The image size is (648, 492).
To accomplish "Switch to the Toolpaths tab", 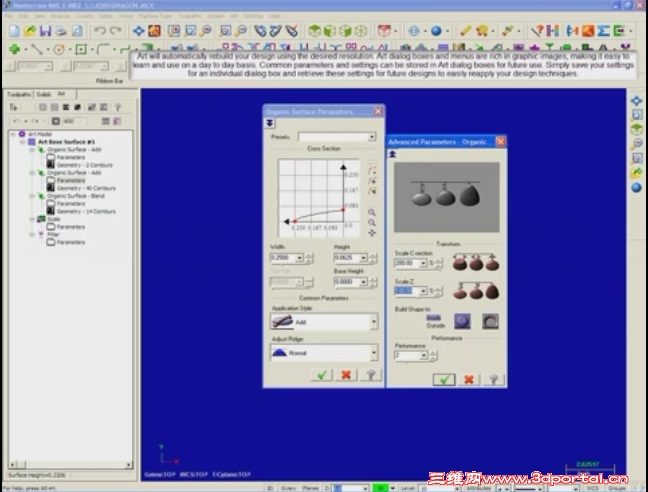I will point(19,94).
